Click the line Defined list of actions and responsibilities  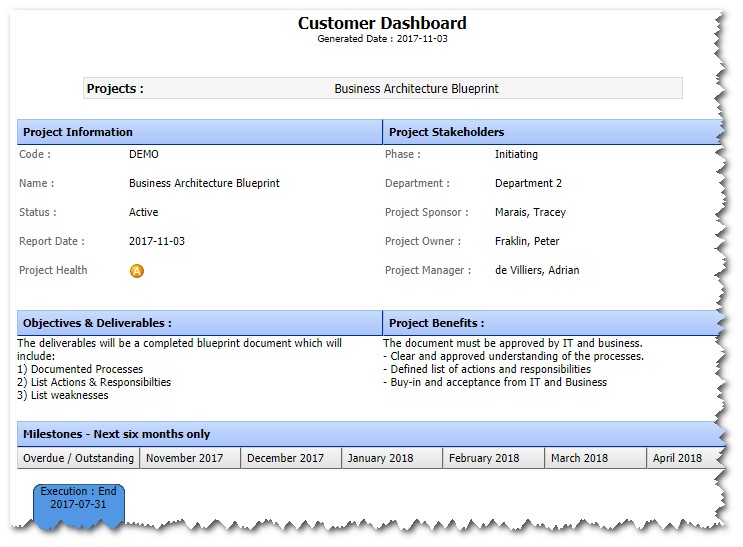click(487, 369)
